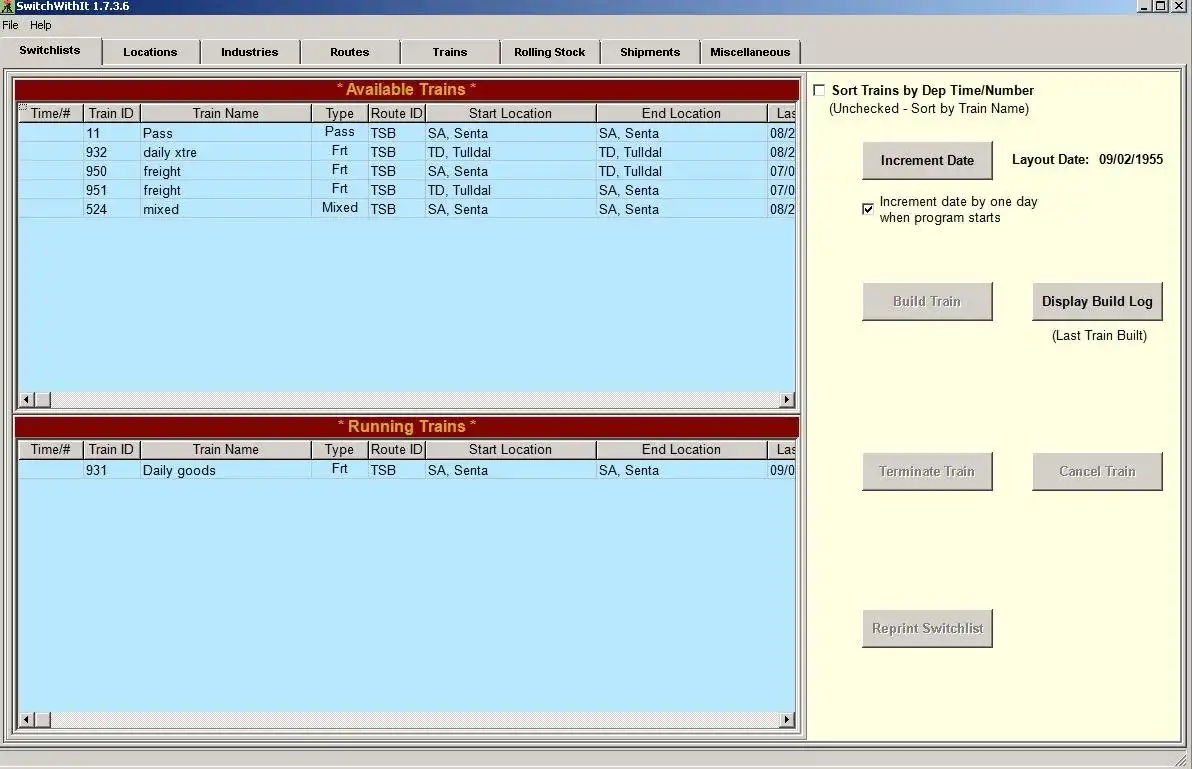Switch to the Routes tab
Image resolution: width=1192 pixels, height=769 pixels.
[x=349, y=51]
